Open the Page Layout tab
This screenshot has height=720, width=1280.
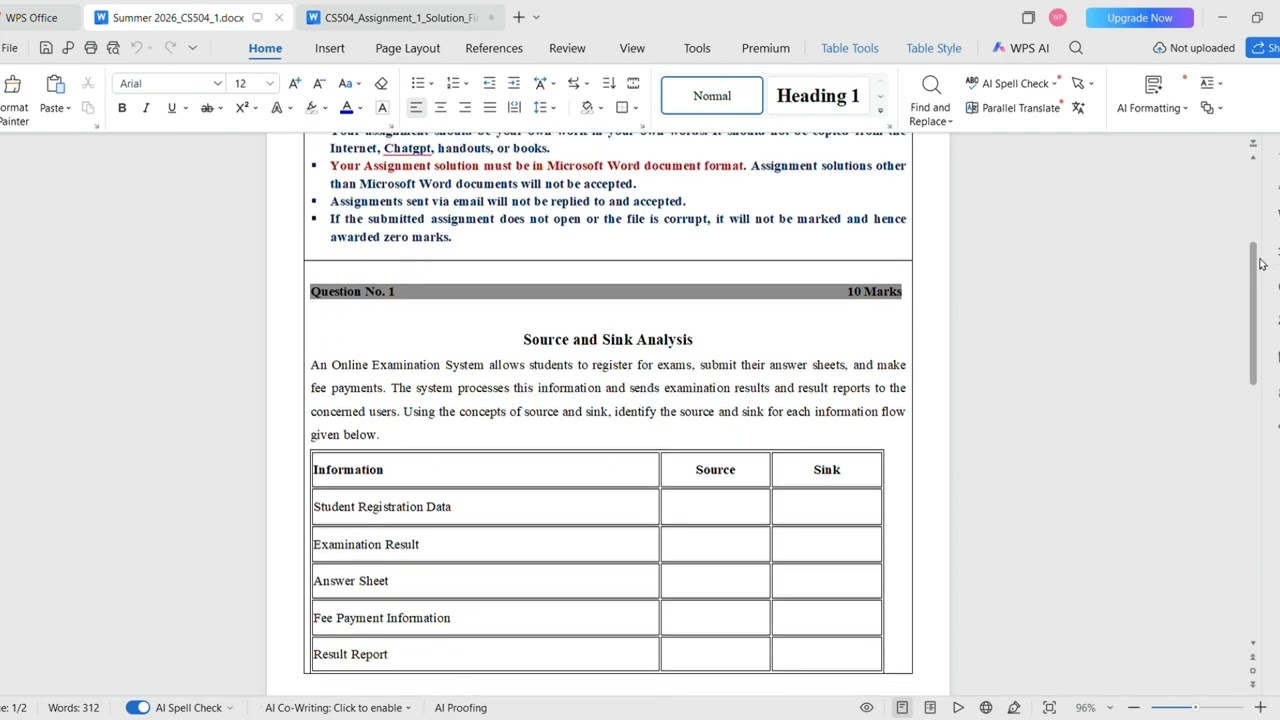(x=407, y=48)
